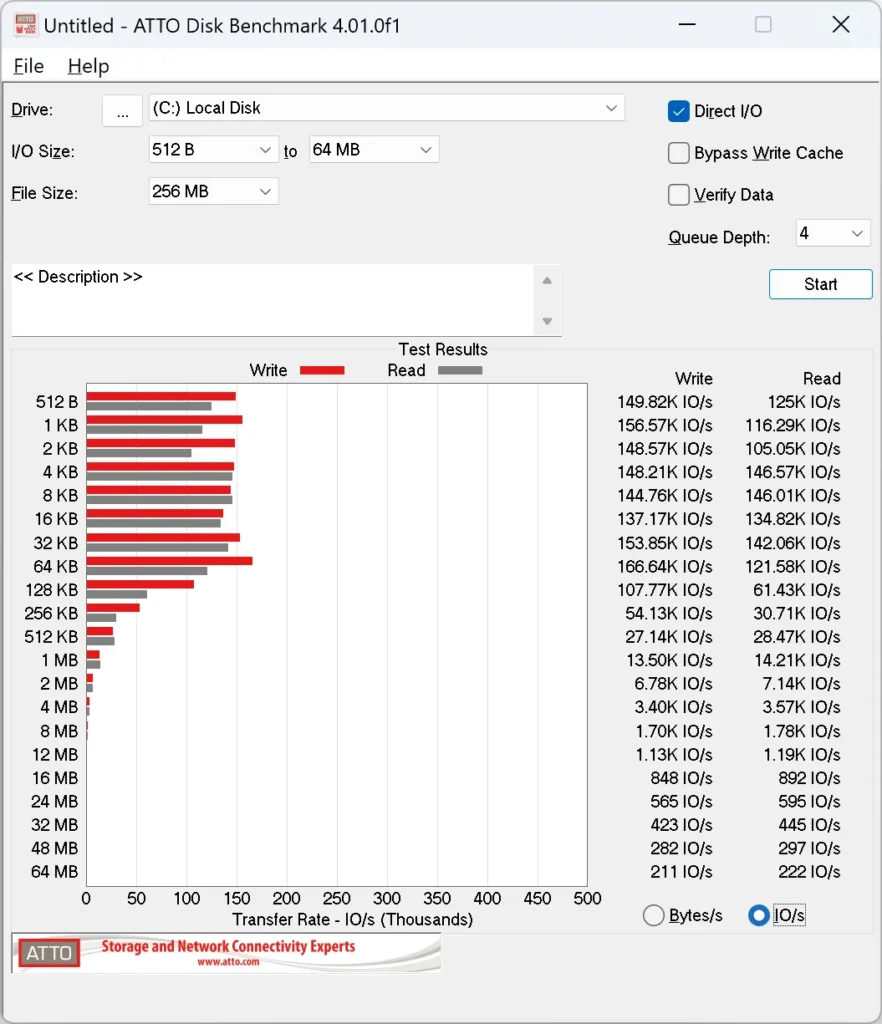The image size is (882, 1024).
Task: Expand the 512 B minimum I/O size dropdown
Action: click(x=213, y=150)
